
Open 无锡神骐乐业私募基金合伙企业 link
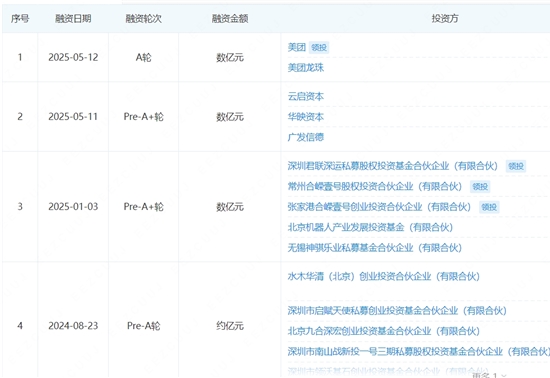[375, 248]
